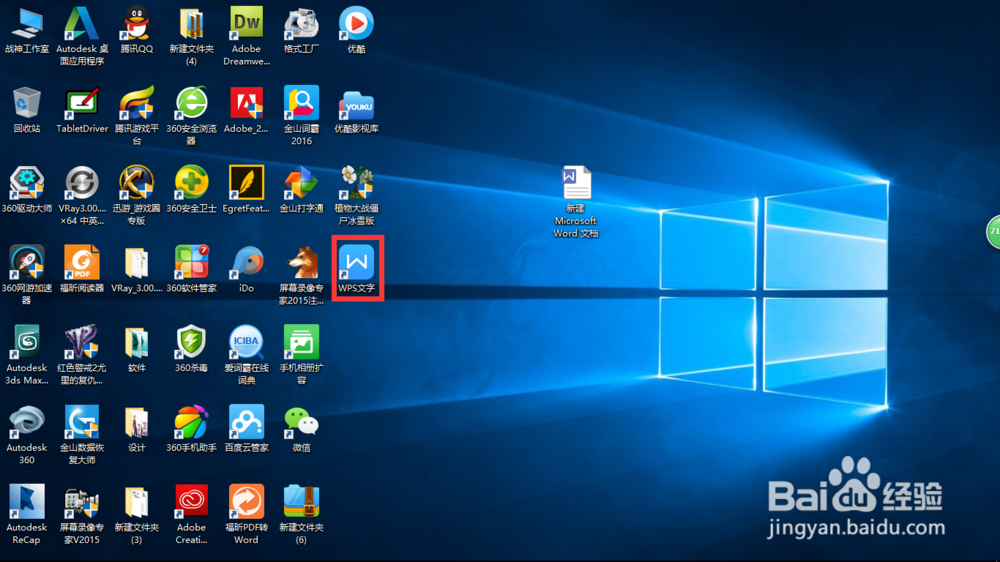Launch 360安全卫士 icon
The height and width of the screenshot is (562, 1000).
coord(191,184)
